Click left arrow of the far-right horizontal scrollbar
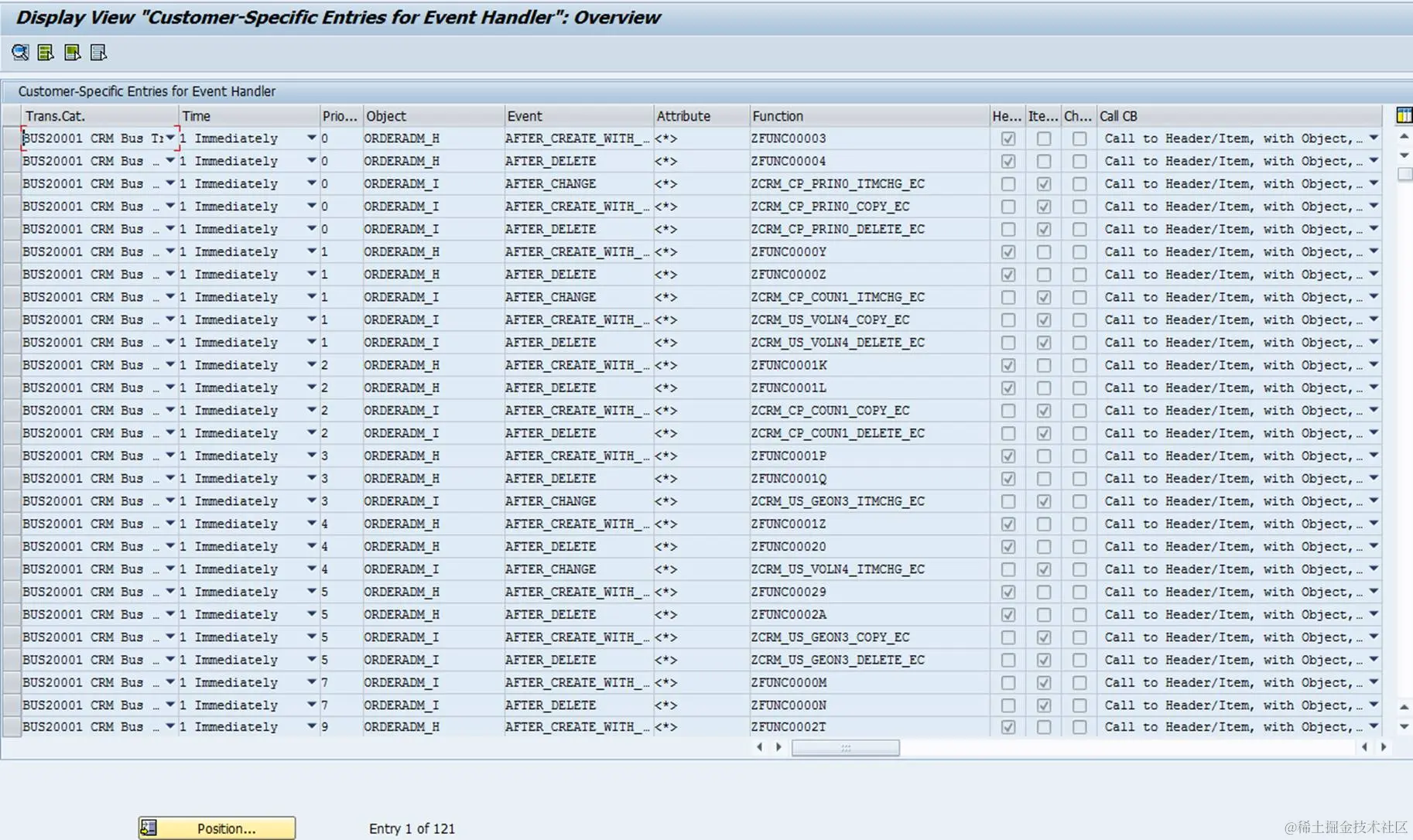Viewport: 1413px width, 840px height. pos(1364,747)
